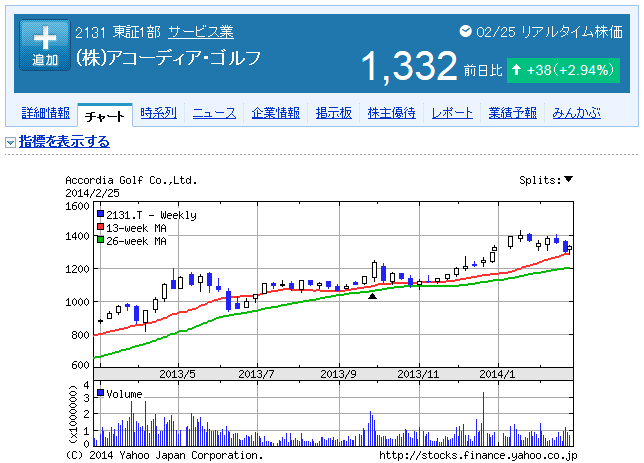This screenshot has width=644, height=463.
Task: Click the 前日比 label
Action: pyautogui.click(x=483, y=71)
